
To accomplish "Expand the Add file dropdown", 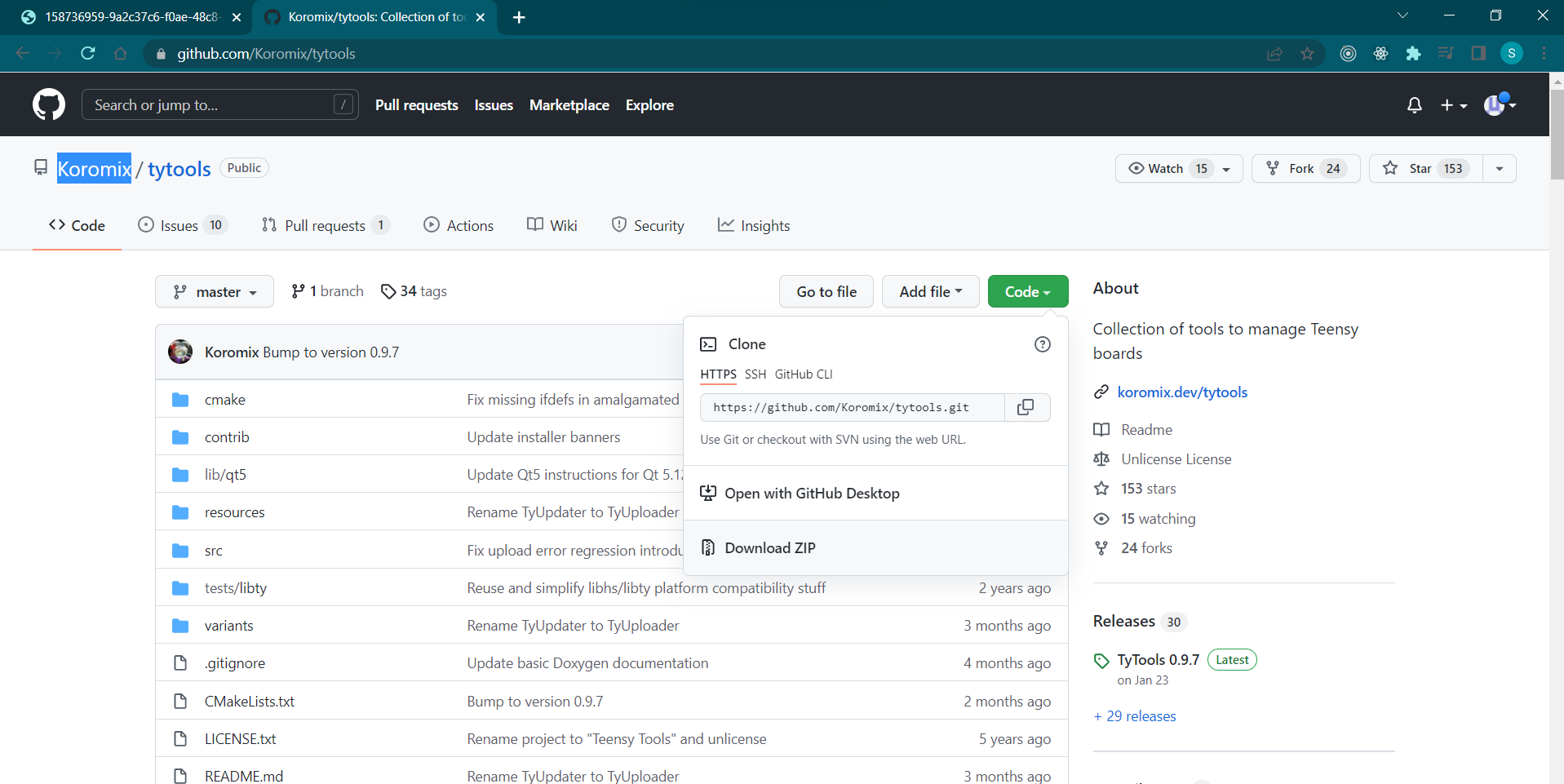I will click(x=930, y=291).
